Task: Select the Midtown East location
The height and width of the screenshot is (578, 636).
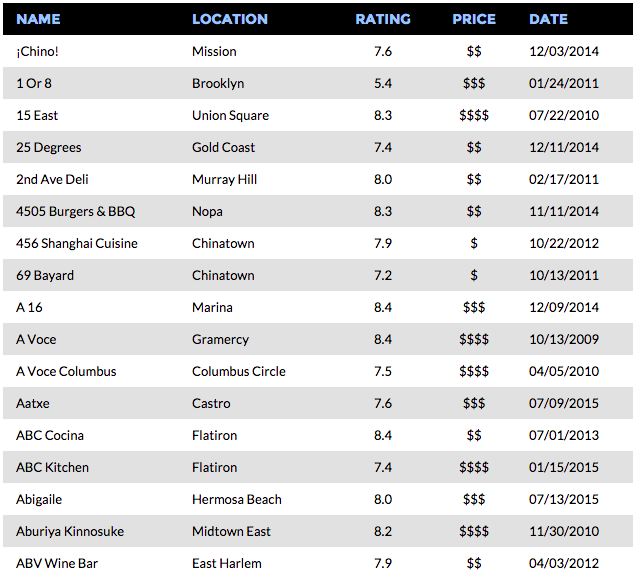Action: (231, 531)
